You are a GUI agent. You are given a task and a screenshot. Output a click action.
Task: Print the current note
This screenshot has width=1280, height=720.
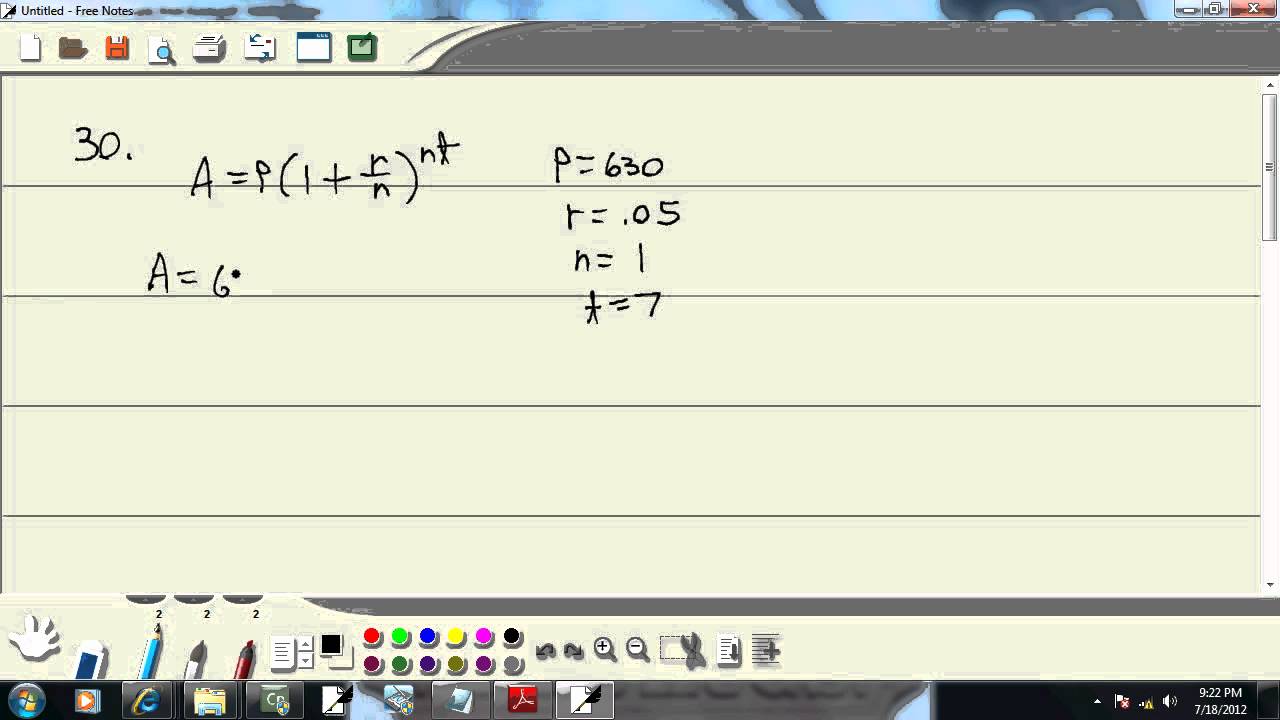point(209,48)
